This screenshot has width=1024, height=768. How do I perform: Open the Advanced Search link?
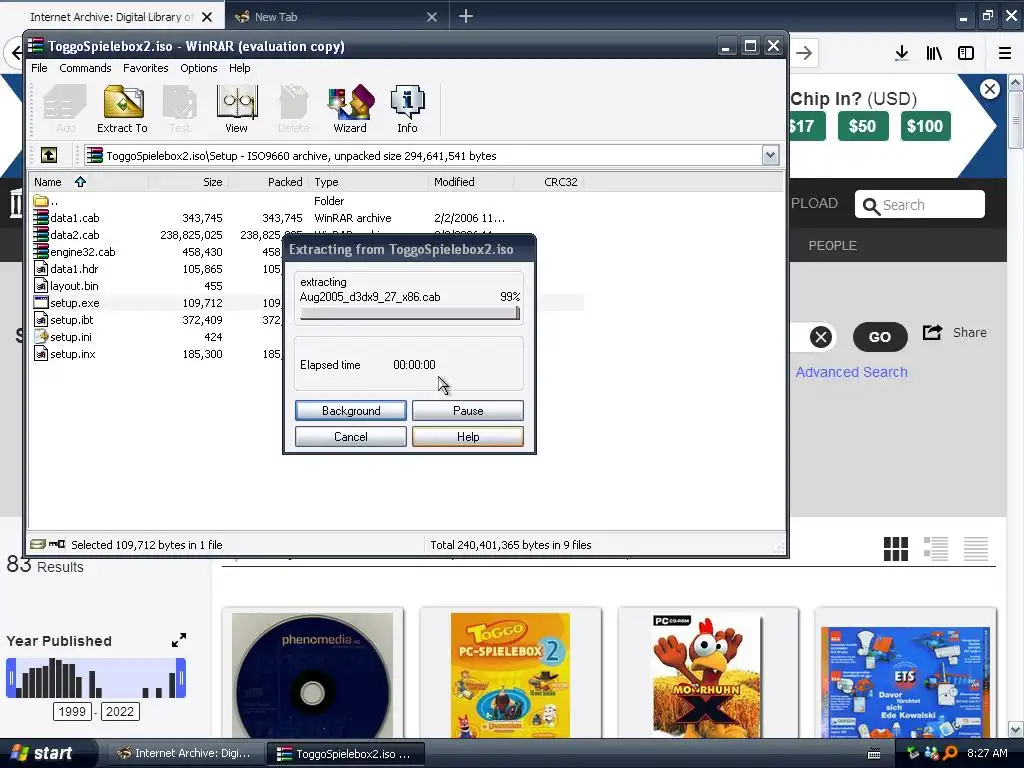[851, 372]
